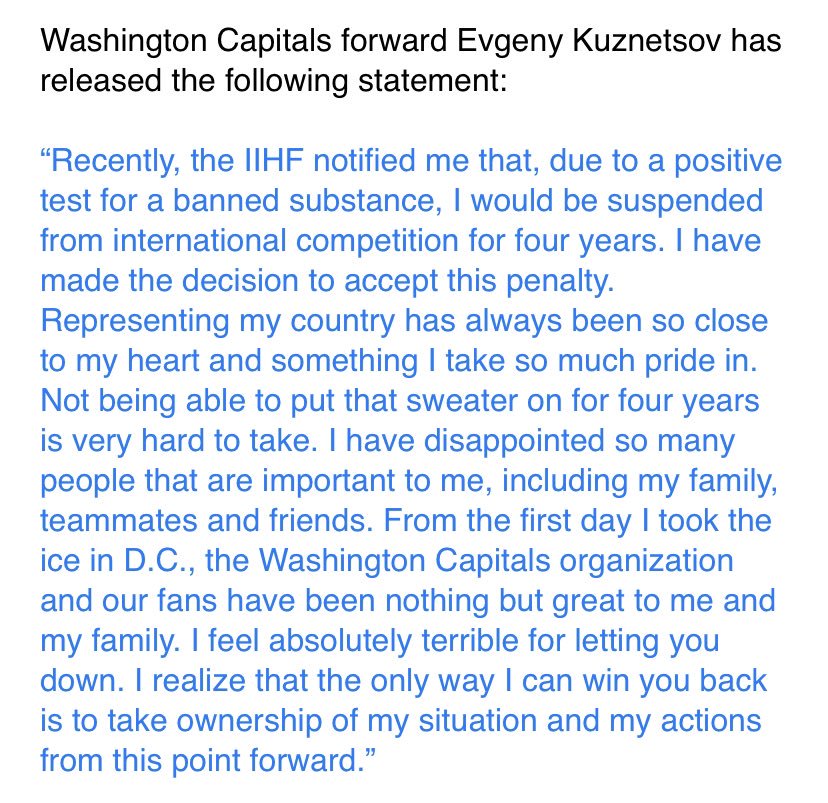
Task: Click the word 'ownership'
Action: pos(248,722)
